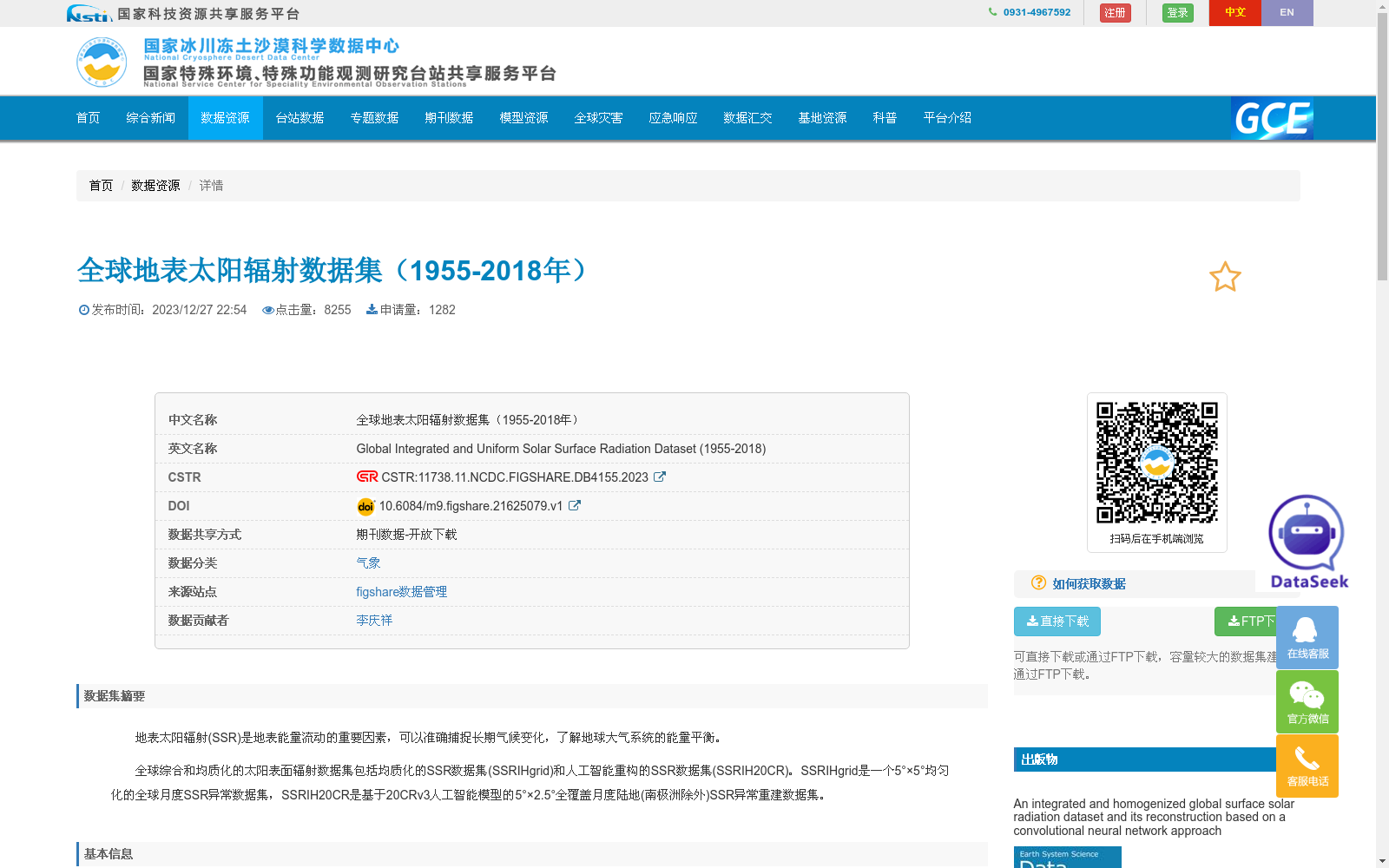Open the 首页 navigation menu item
Screen dimensions: 1389x868
point(89,118)
